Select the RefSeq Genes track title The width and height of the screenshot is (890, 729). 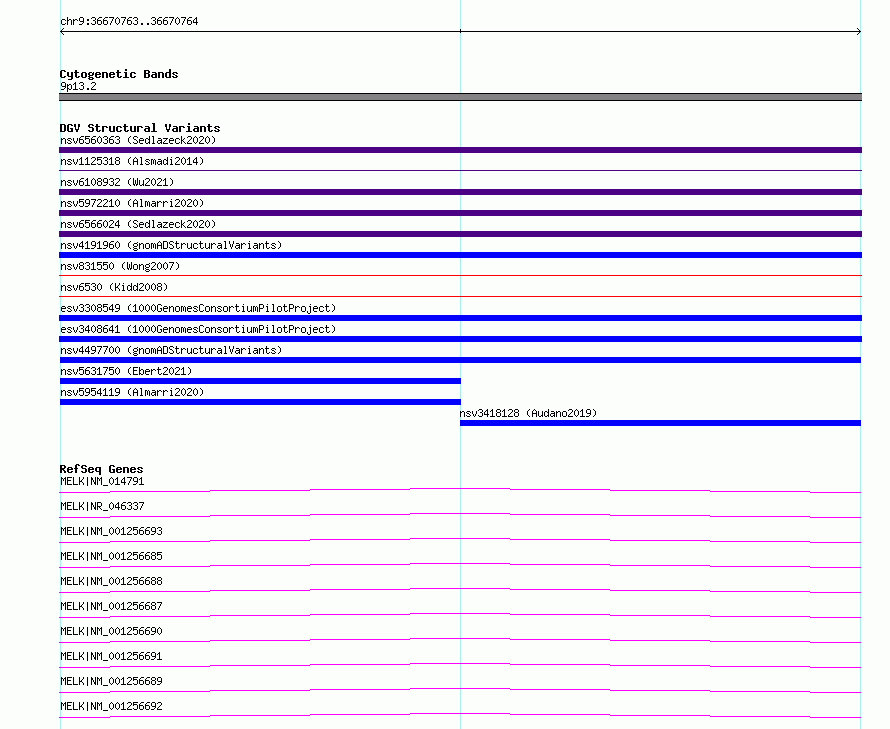click(101, 469)
